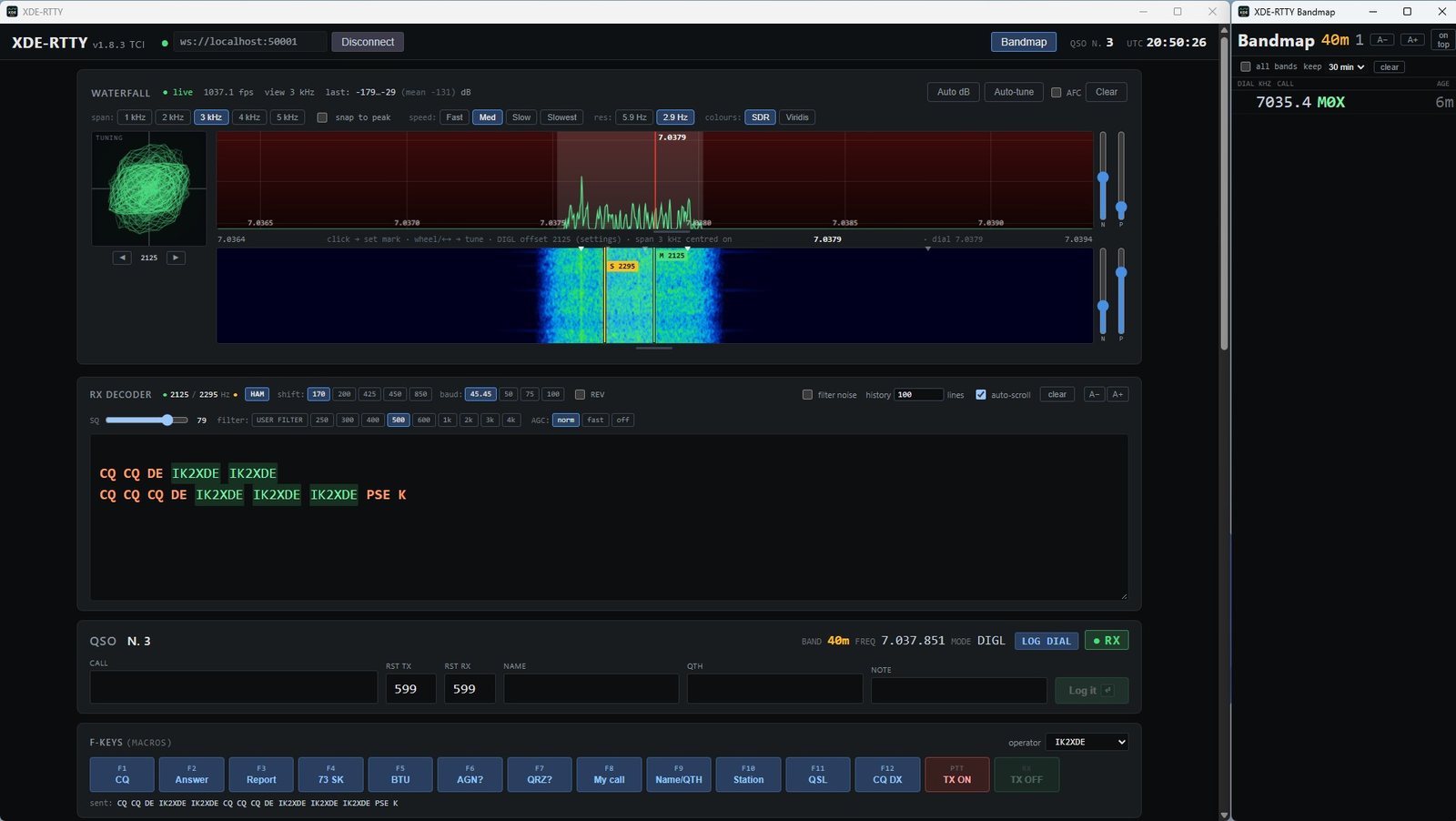The image size is (1456, 821).
Task: Select baud rate 75
Action: click(x=530, y=394)
